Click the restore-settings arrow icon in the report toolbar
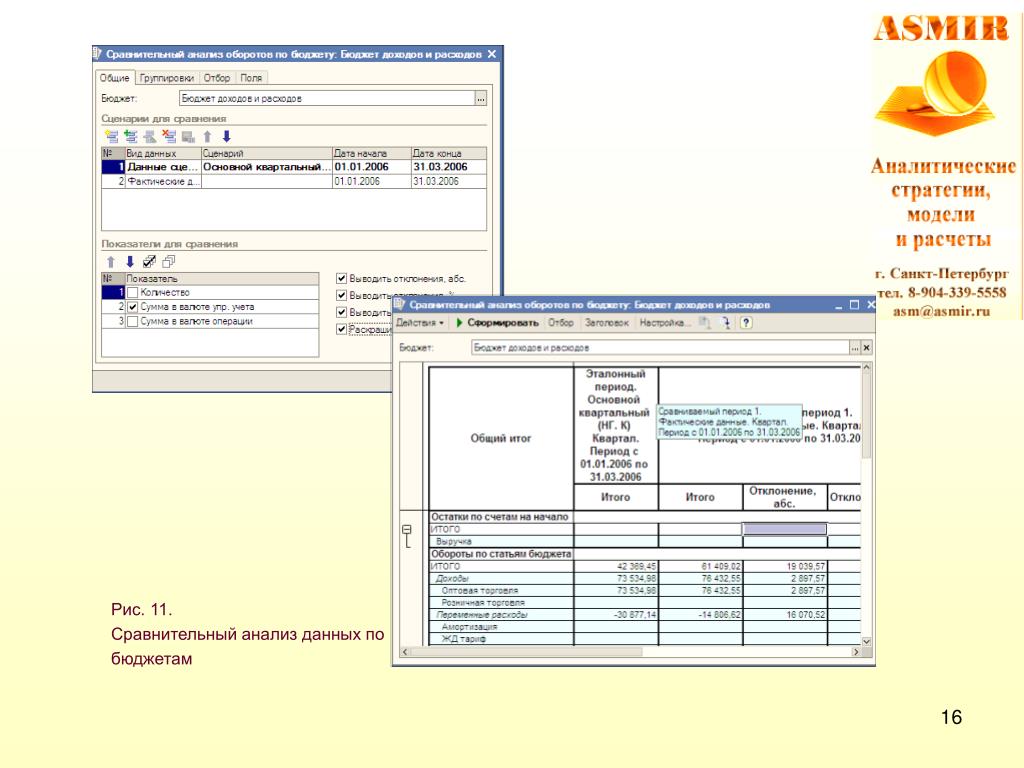This screenshot has width=1024, height=768. 725,323
